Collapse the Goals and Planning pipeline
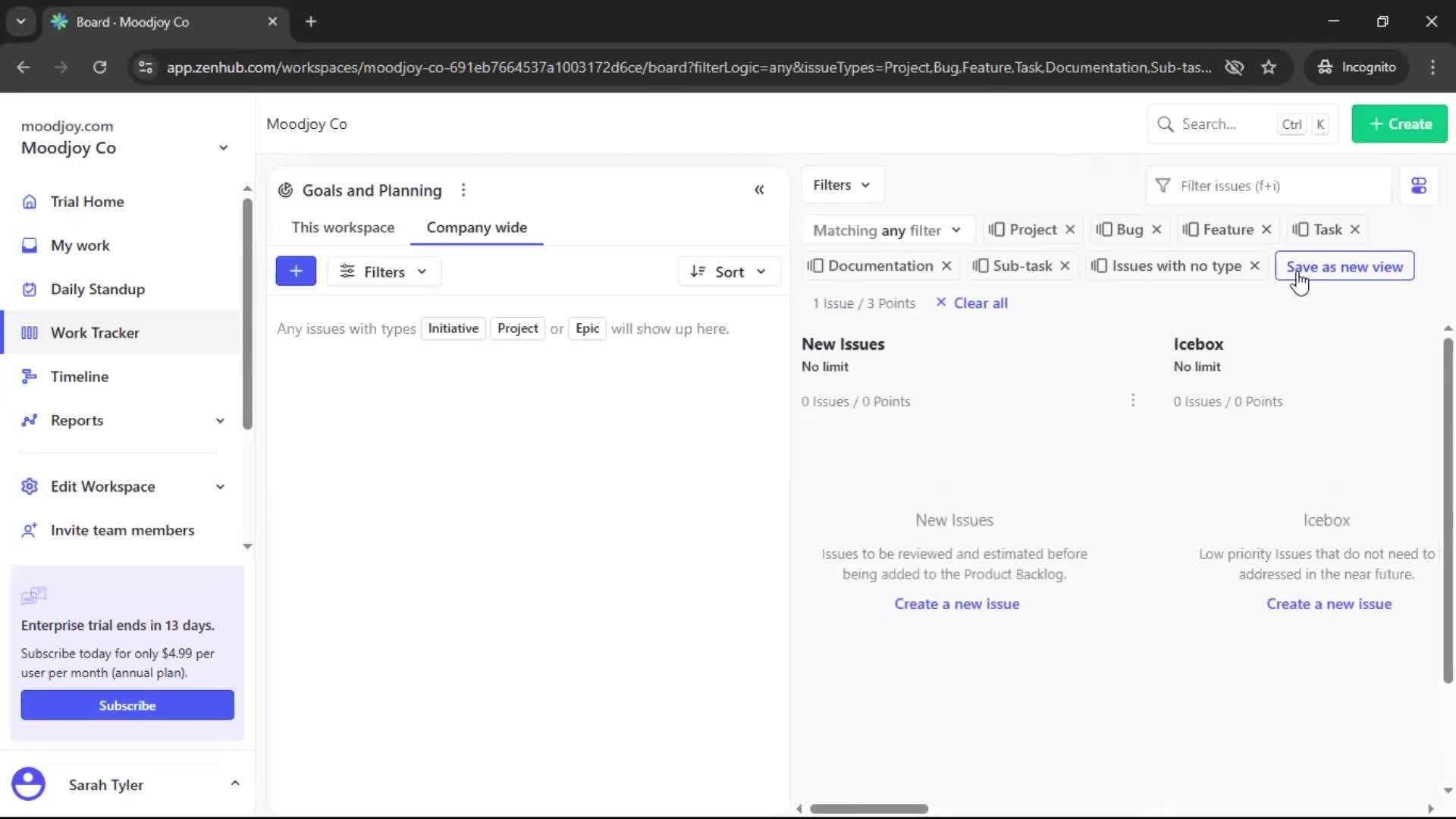 pos(760,190)
